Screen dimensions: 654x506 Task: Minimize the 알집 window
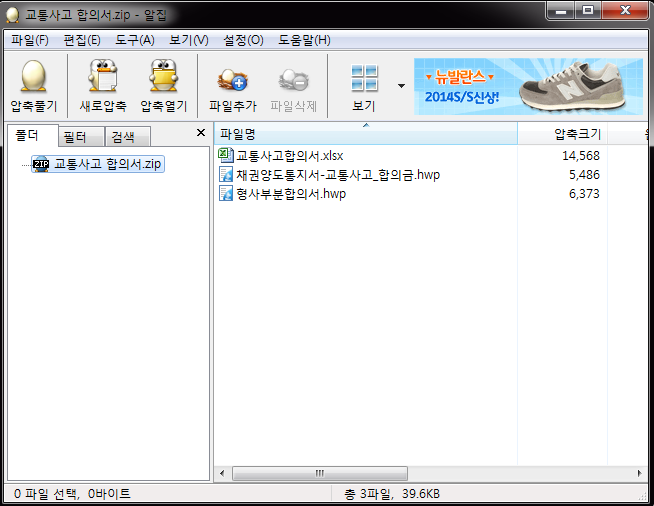[x=561, y=10]
